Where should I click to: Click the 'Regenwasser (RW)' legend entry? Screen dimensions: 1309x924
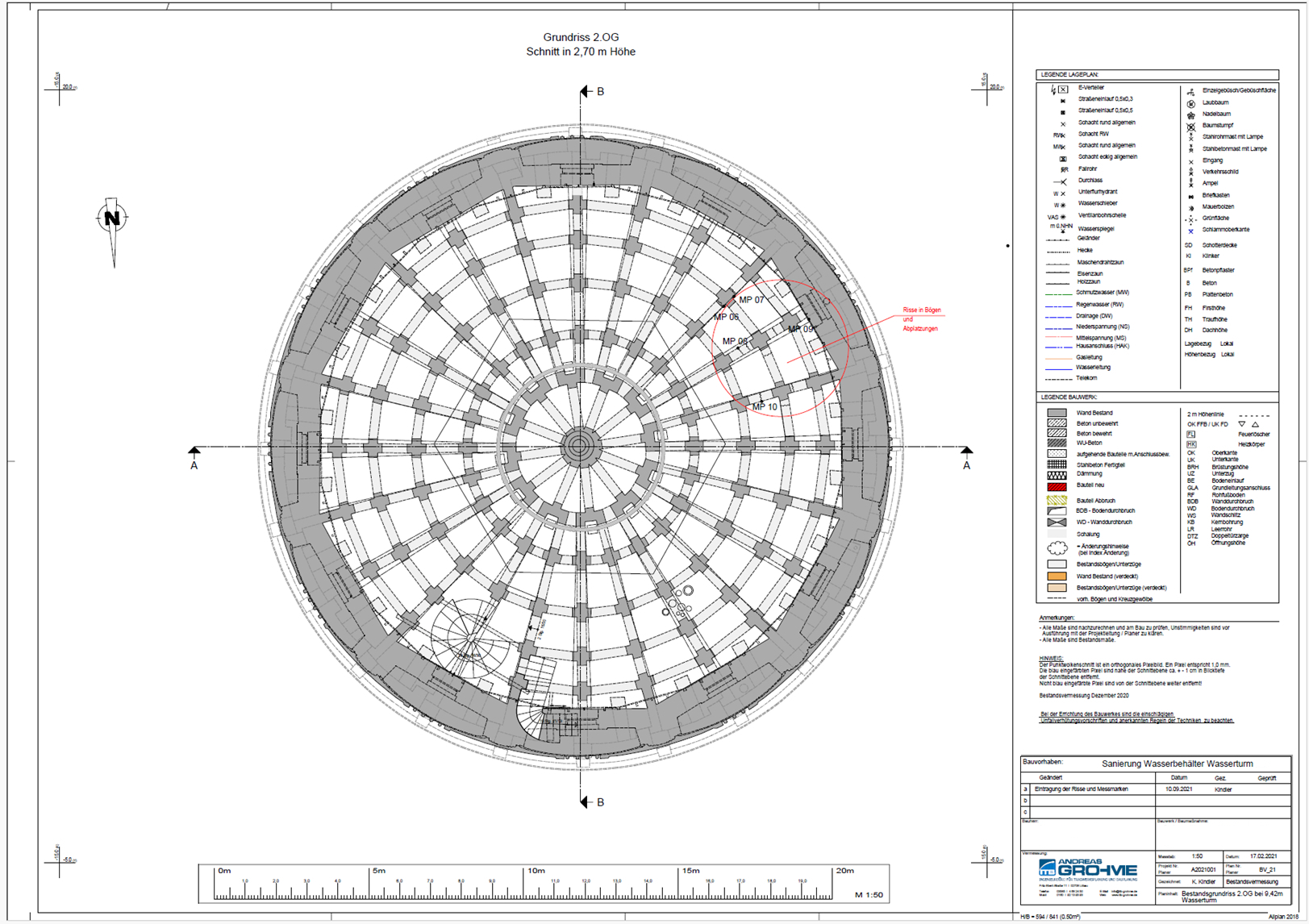(1099, 305)
